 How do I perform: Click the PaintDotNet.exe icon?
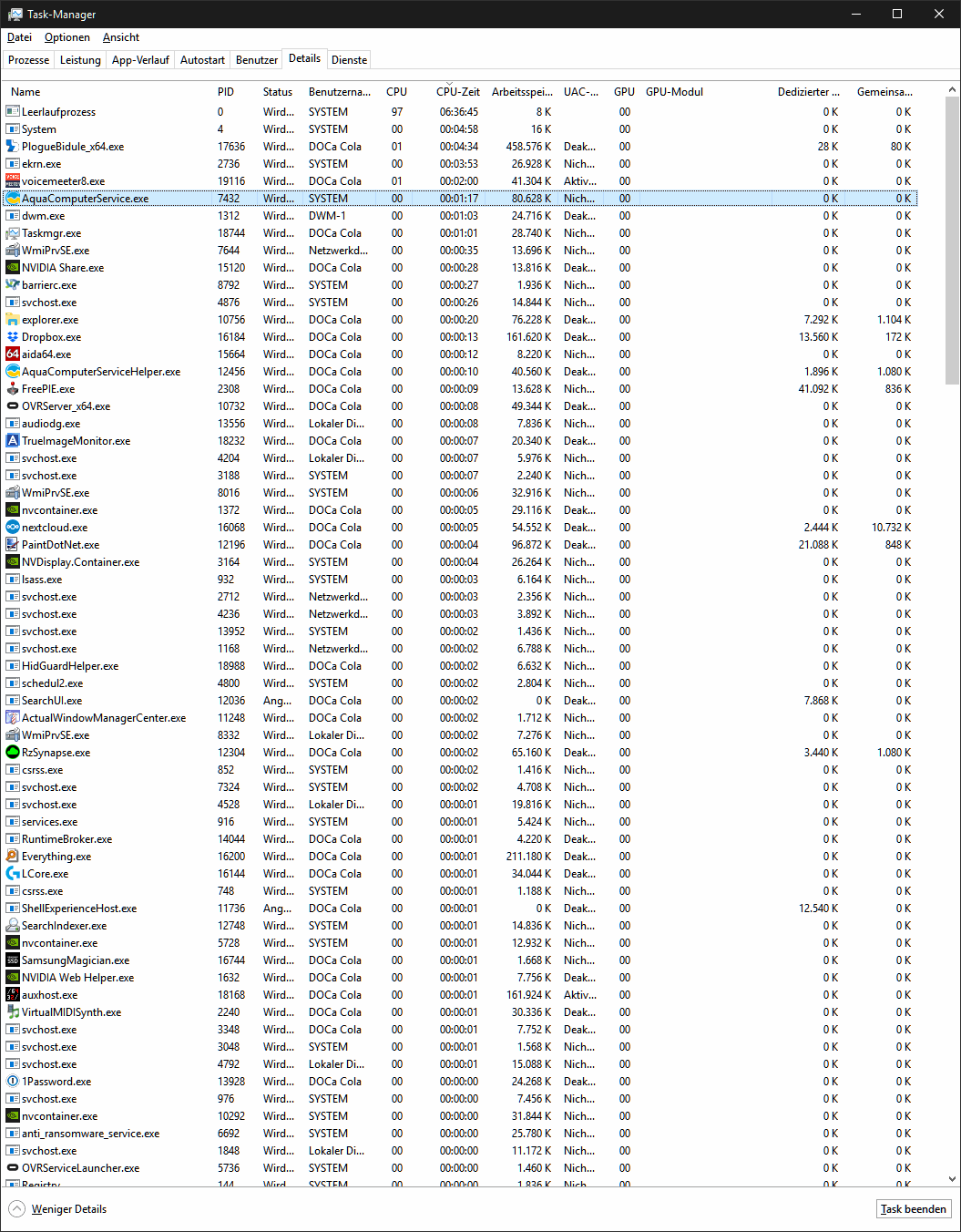click(13, 545)
